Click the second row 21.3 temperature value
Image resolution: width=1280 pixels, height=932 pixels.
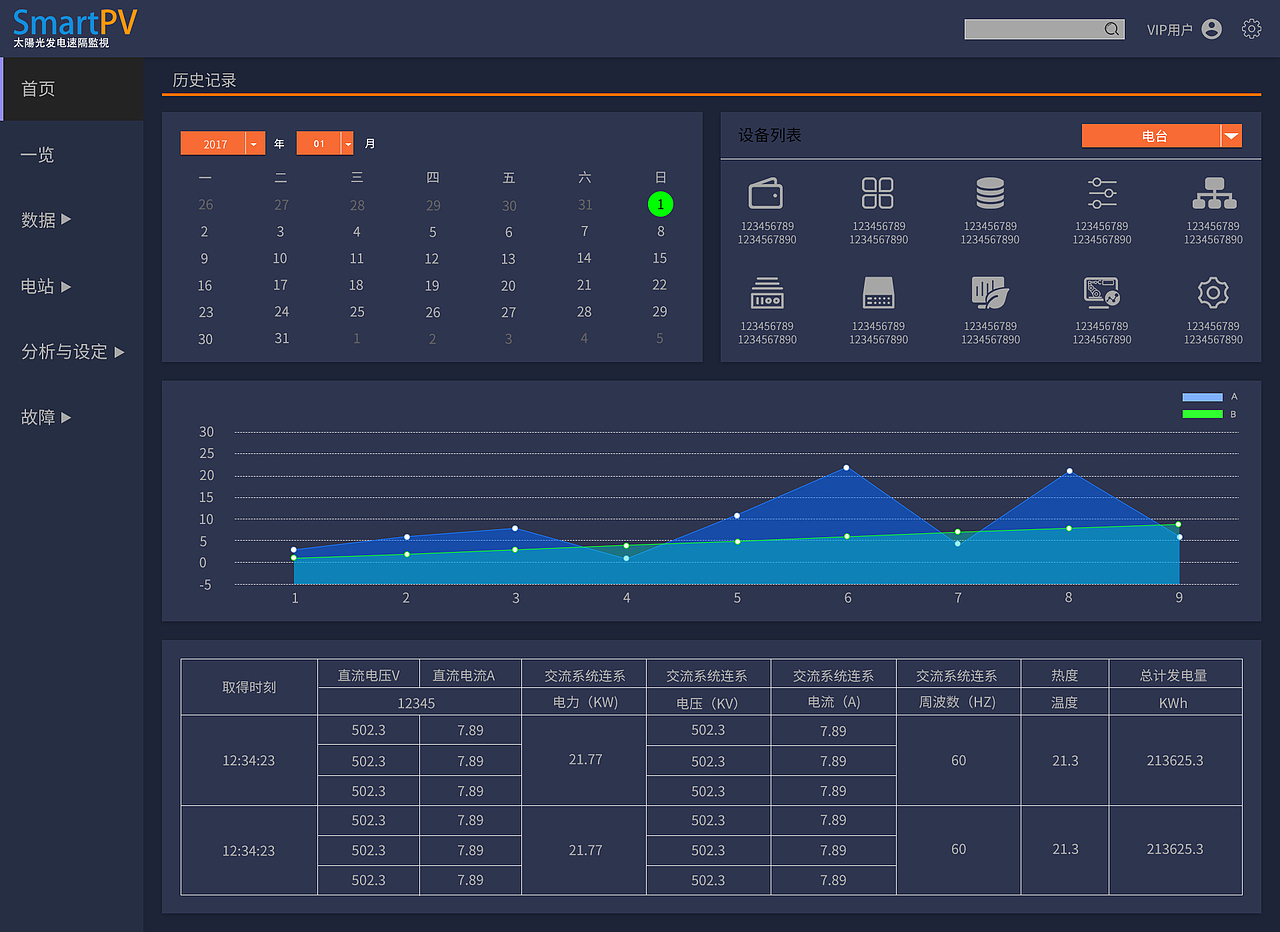coord(1065,849)
